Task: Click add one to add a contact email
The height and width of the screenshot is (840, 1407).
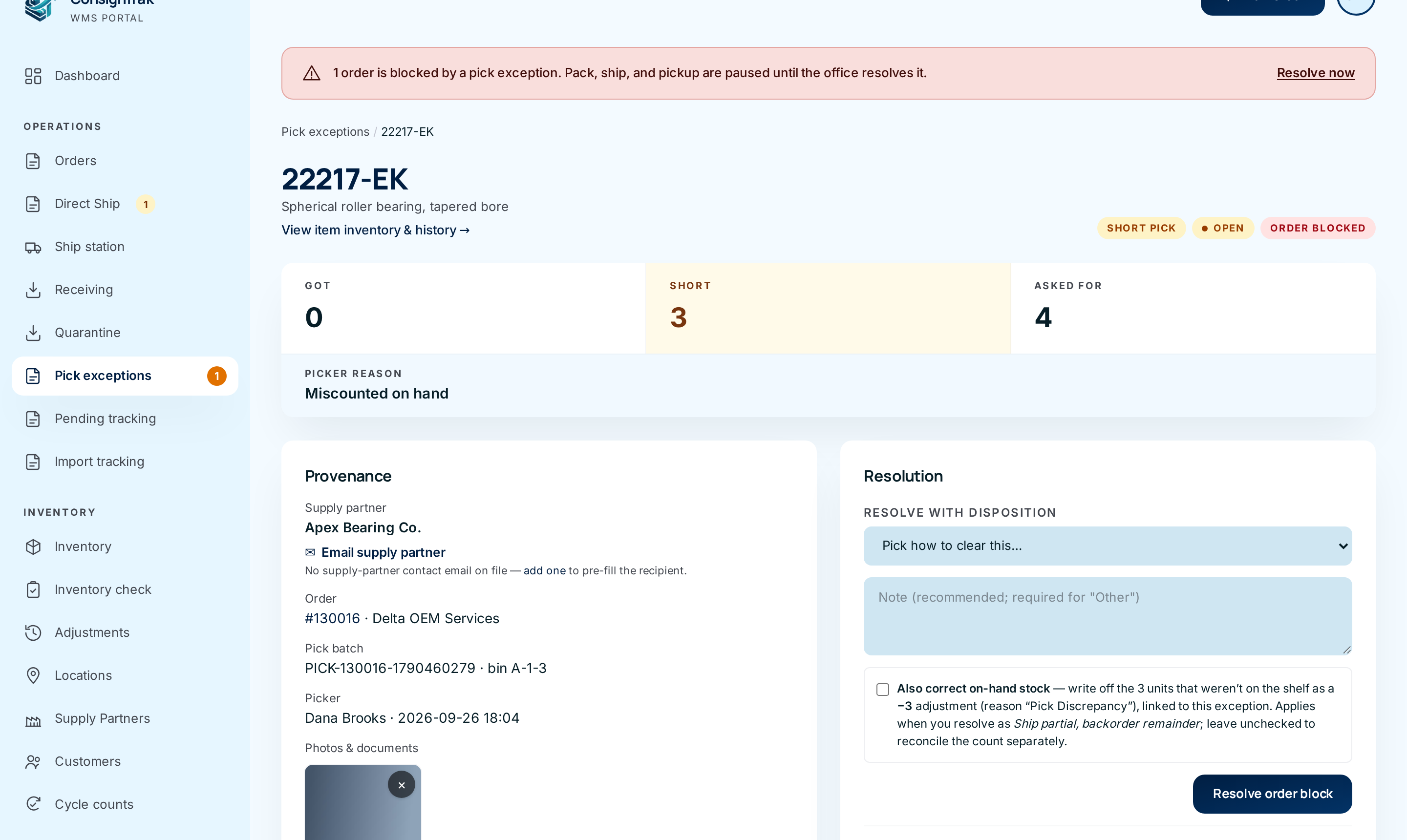Action: tap(544, 570)
